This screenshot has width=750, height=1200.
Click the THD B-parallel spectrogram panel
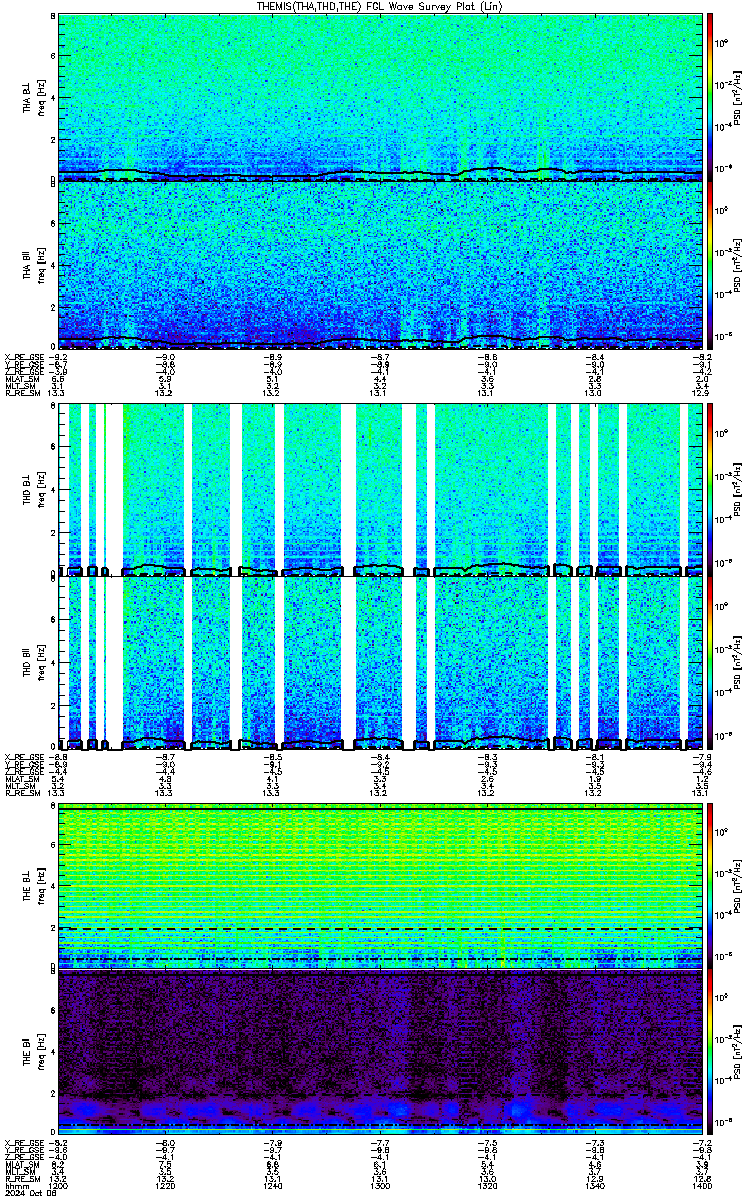[381, 663]
